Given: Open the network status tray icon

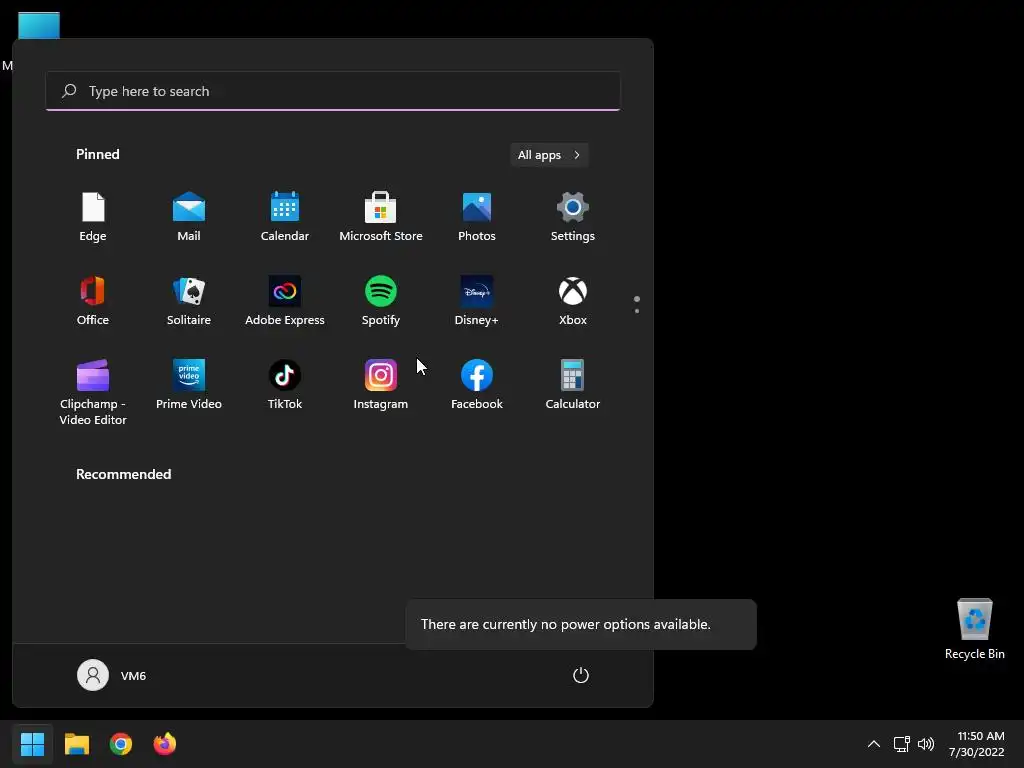Looking at the screenshot, I should pos(902,744).
